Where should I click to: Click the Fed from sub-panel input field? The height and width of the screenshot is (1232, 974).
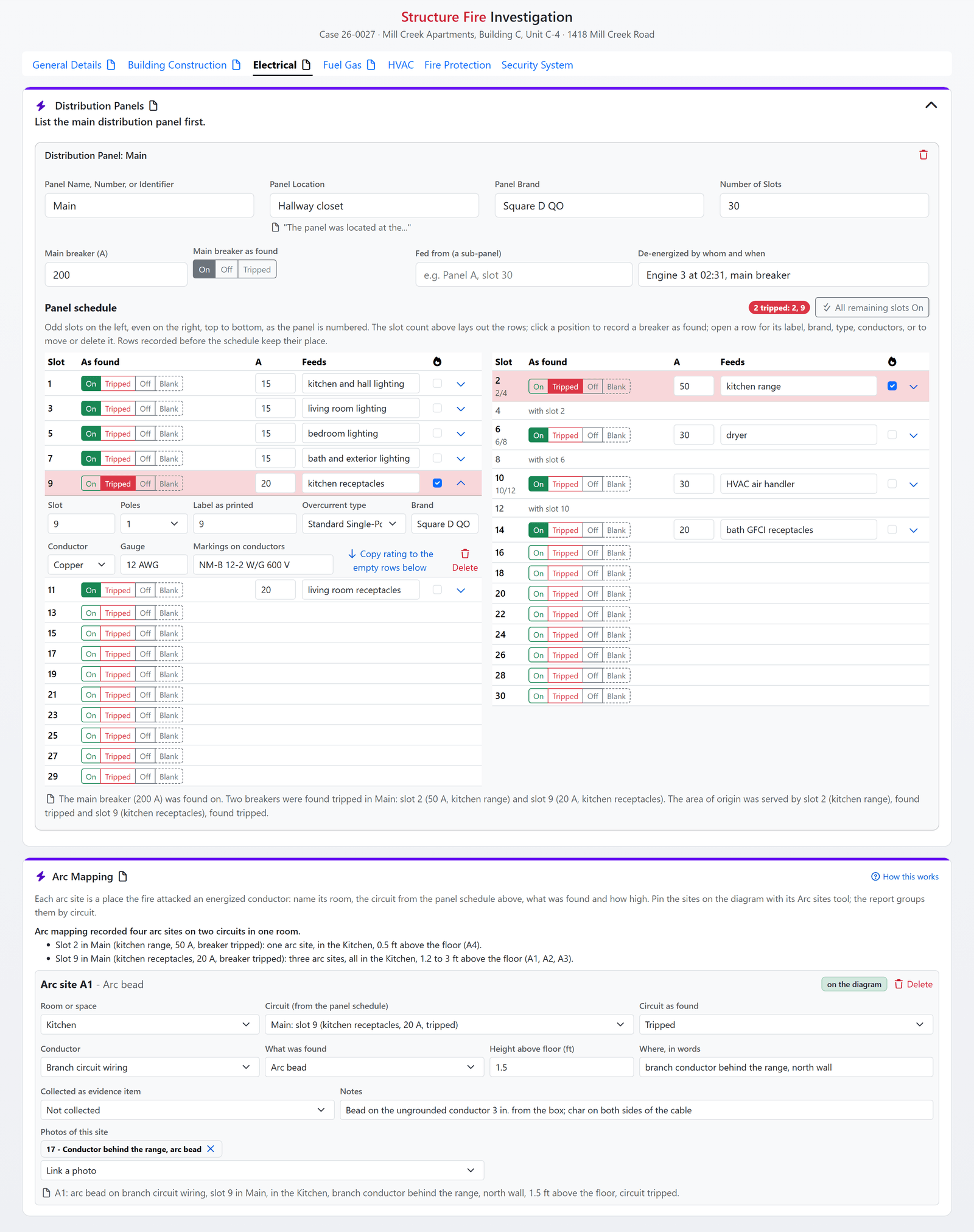pos(524,275)
